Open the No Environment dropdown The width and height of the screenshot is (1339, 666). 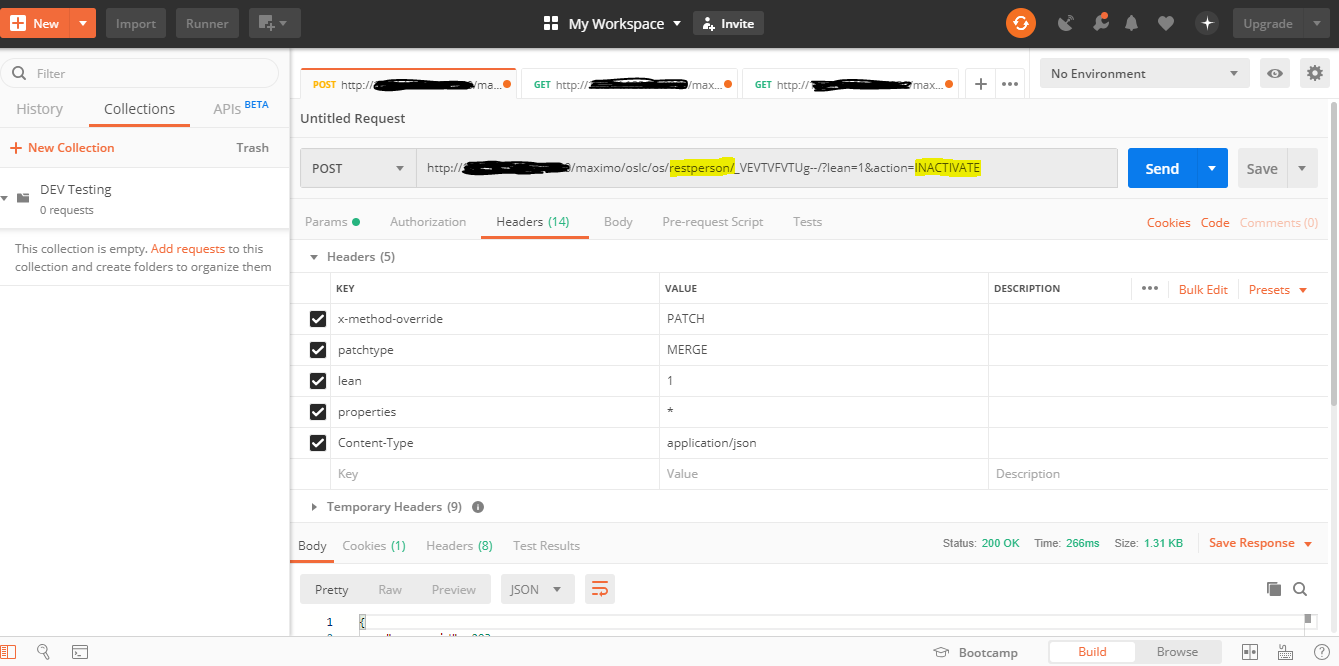[1143, 72]
